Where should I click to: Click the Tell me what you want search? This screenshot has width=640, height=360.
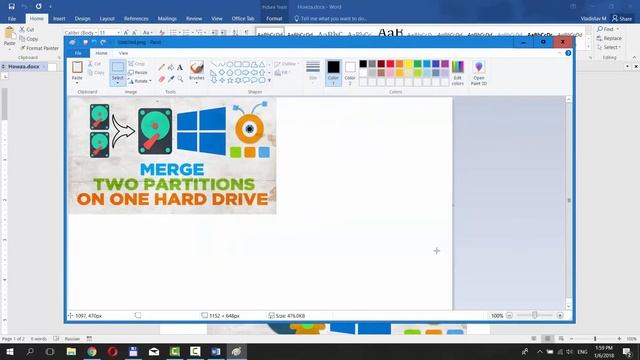331,18
